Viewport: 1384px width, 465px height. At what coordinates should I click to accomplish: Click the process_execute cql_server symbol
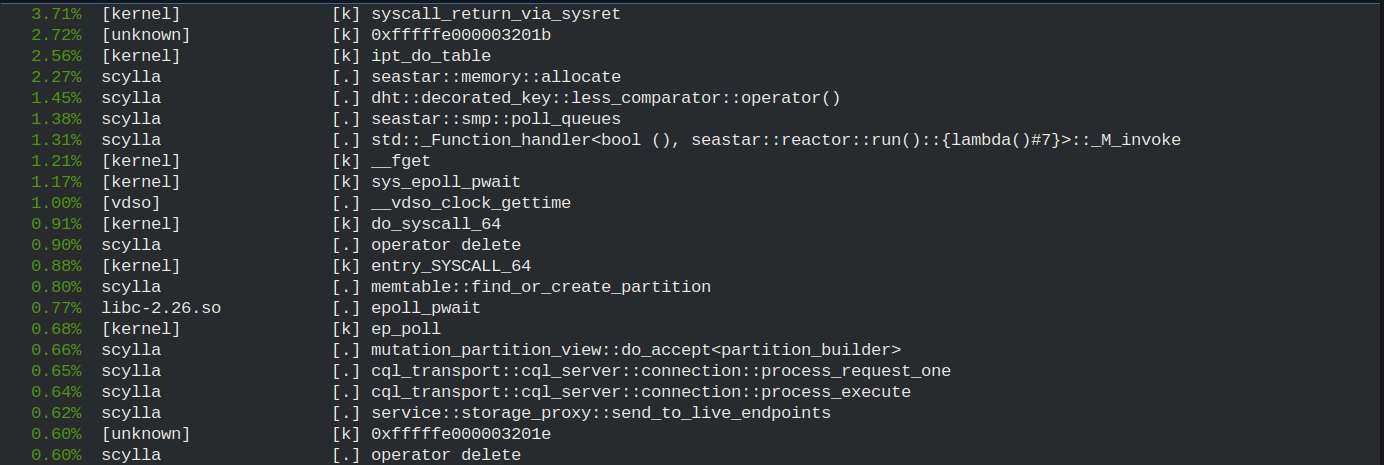click(x=641, y=392)
